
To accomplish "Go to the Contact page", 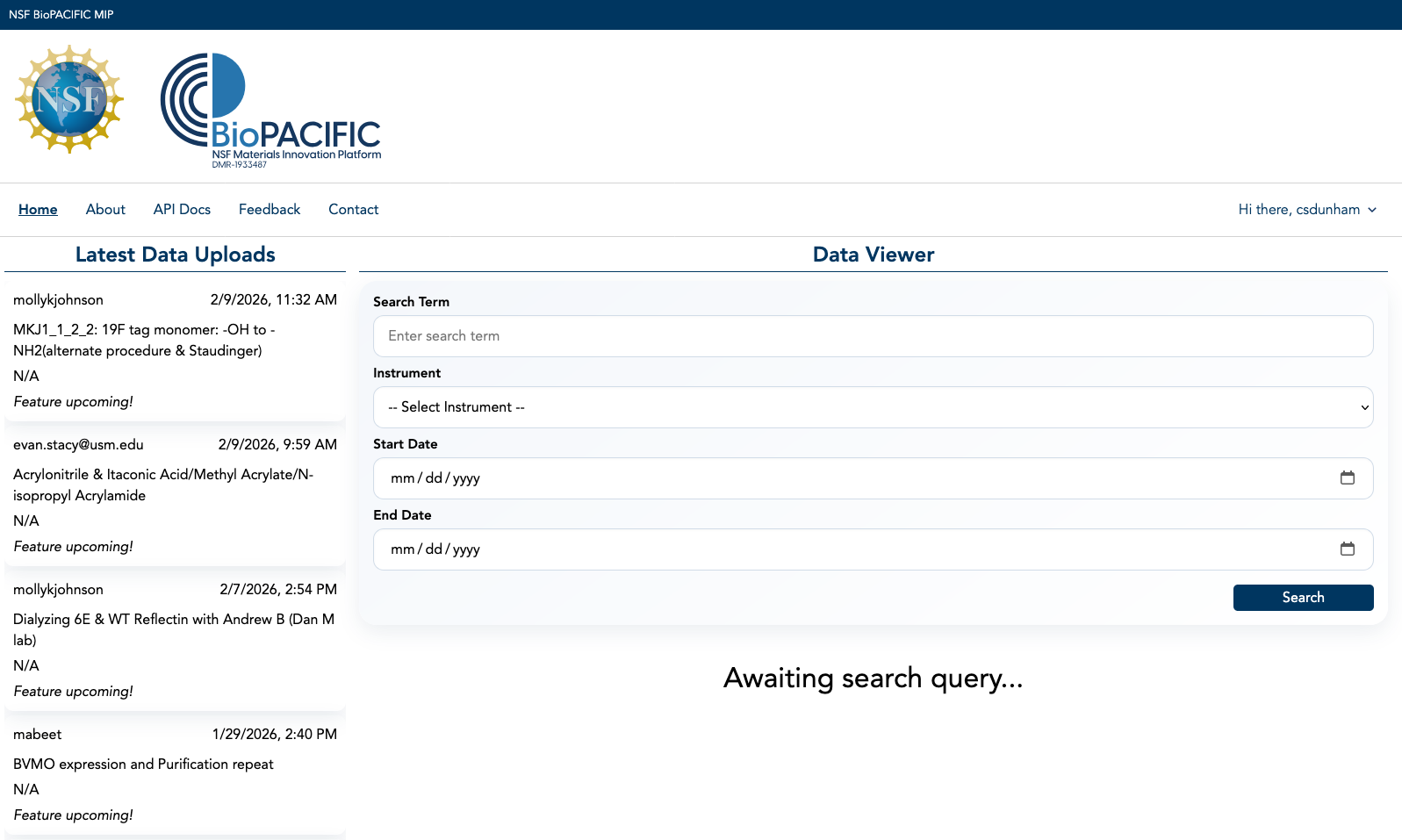I will click(353, 210).
